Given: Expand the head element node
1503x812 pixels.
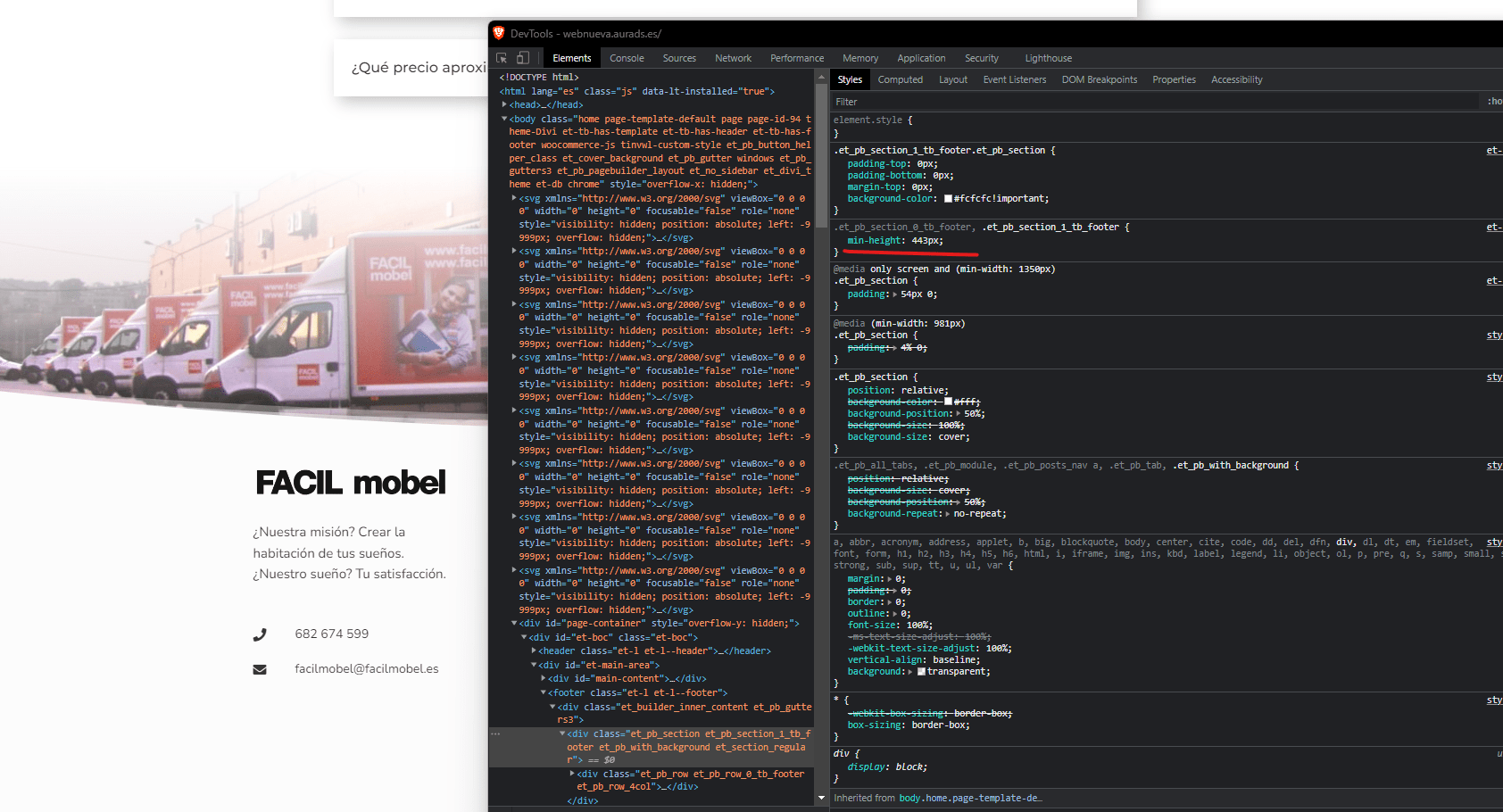Looking at the screenshot, I should pyautogui.click(x=504, y=104).
